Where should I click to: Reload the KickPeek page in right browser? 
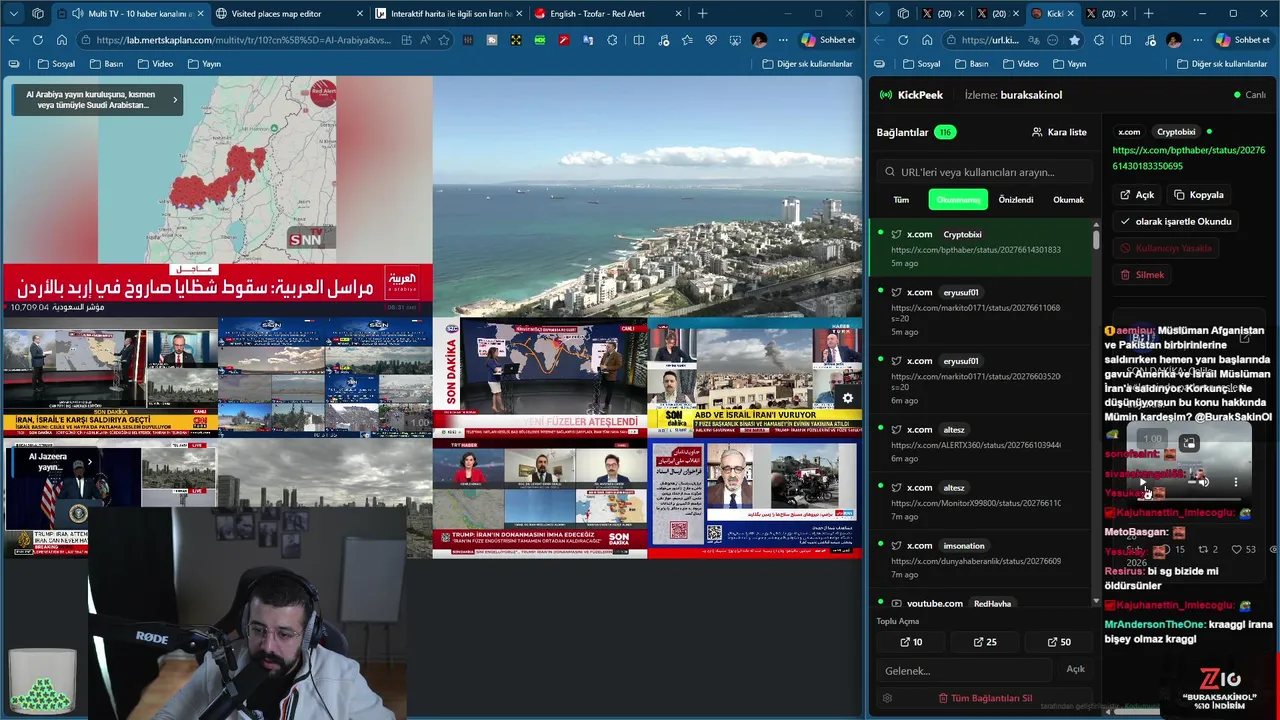903,40
